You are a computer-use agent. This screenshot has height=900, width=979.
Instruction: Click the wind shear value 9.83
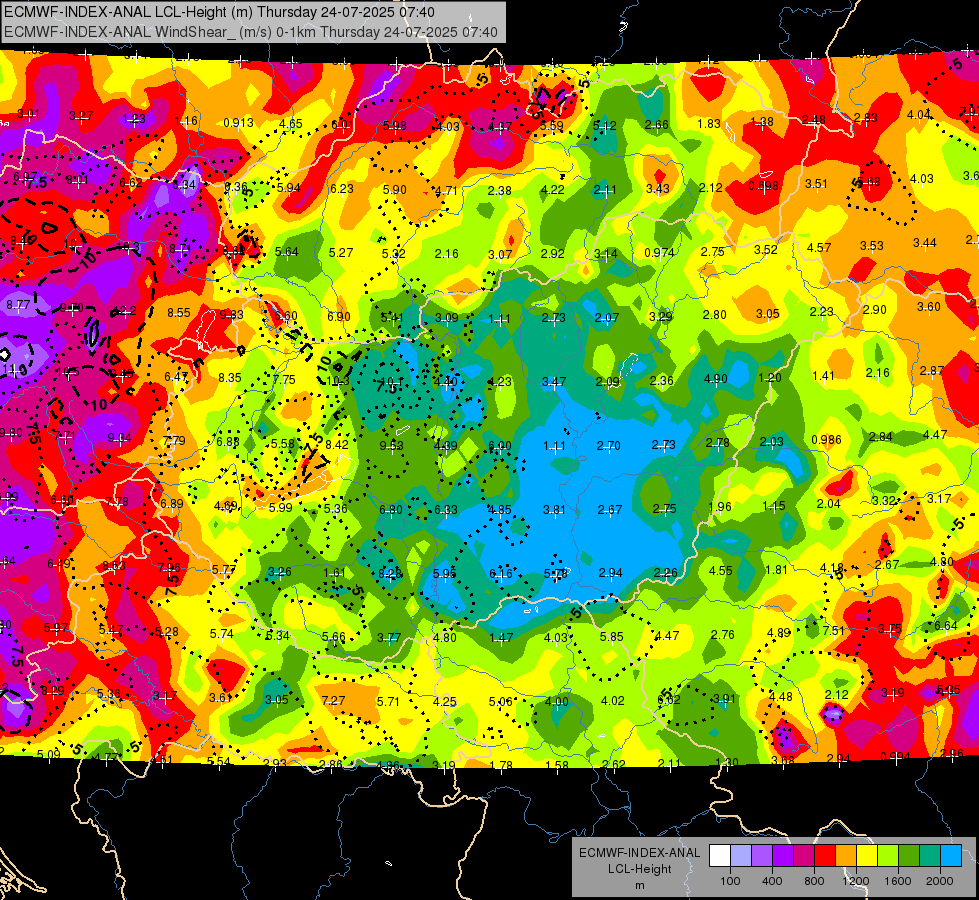pos(232,315)
